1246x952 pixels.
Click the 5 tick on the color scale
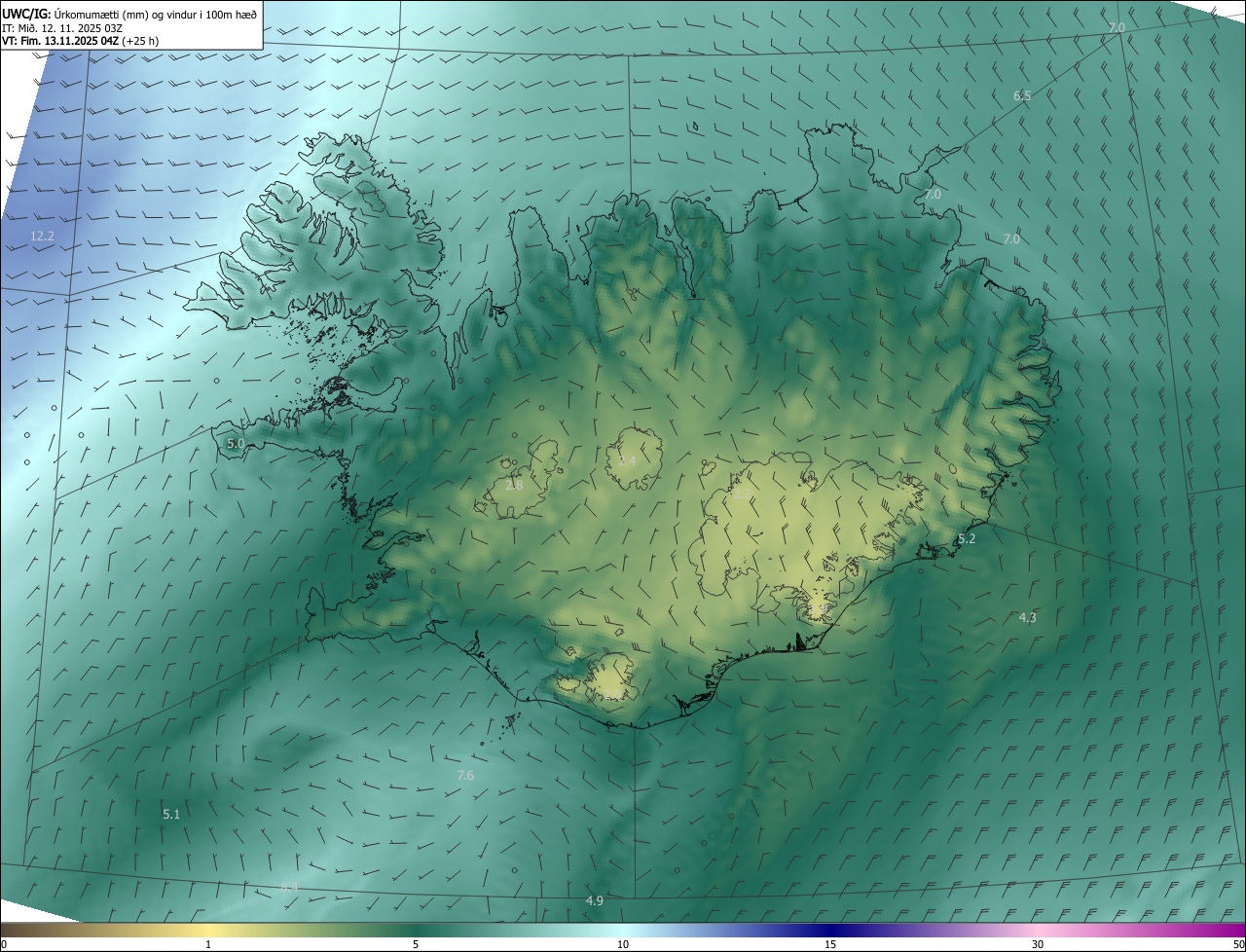[x=416, y=944]
